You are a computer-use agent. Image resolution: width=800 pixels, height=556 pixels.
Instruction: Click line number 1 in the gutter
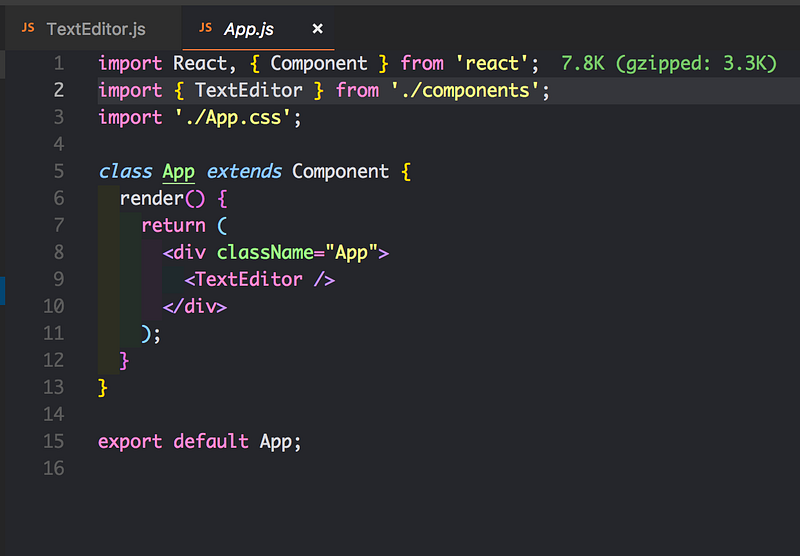pyautogui.click(x=59, y=63)
